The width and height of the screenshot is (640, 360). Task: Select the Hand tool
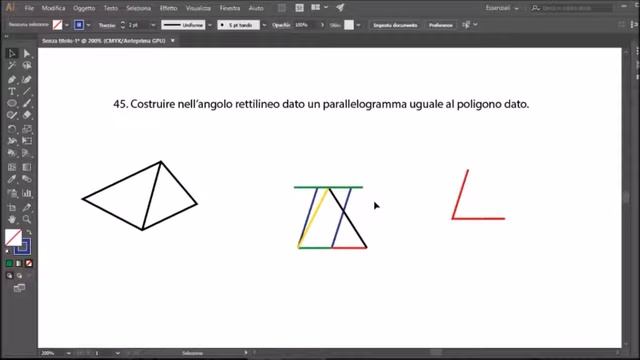tap(12, 219)
